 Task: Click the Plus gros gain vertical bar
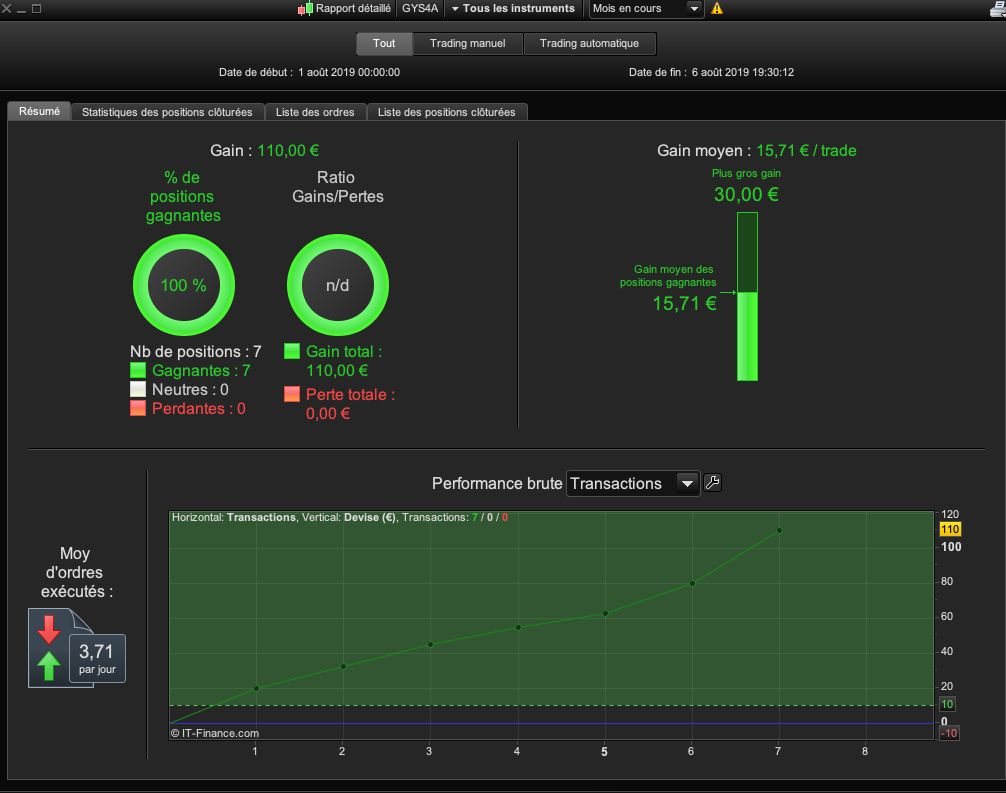[747, 296]
